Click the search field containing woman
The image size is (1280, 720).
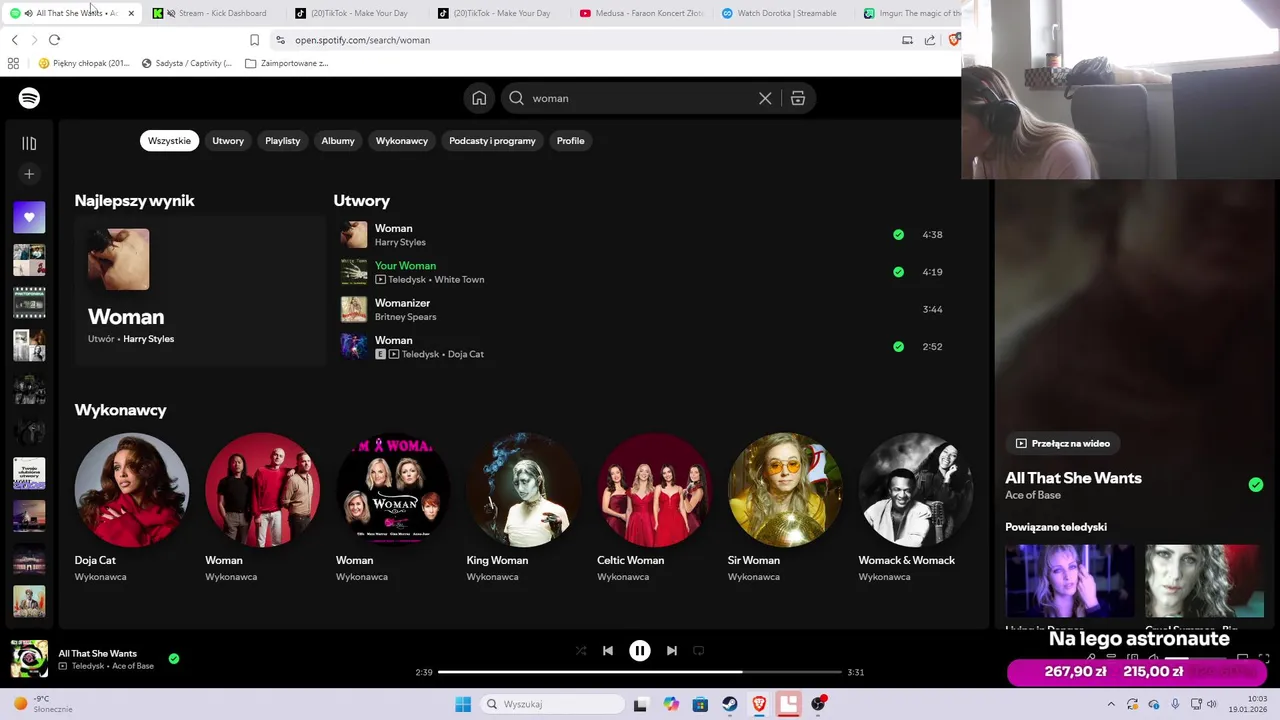(641, 98)
